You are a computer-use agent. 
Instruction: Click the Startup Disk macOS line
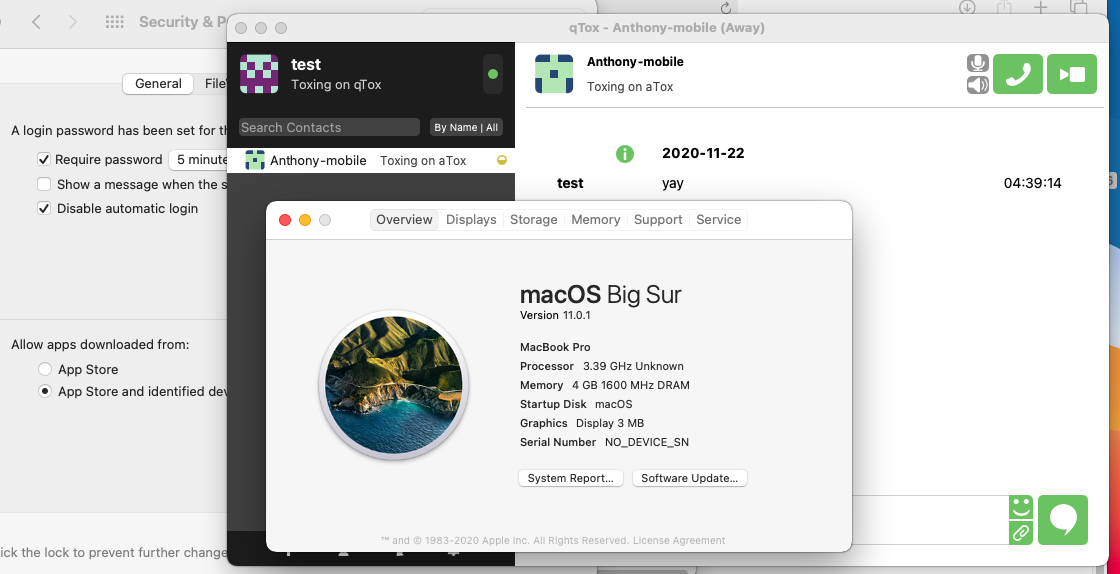point(576,404)
